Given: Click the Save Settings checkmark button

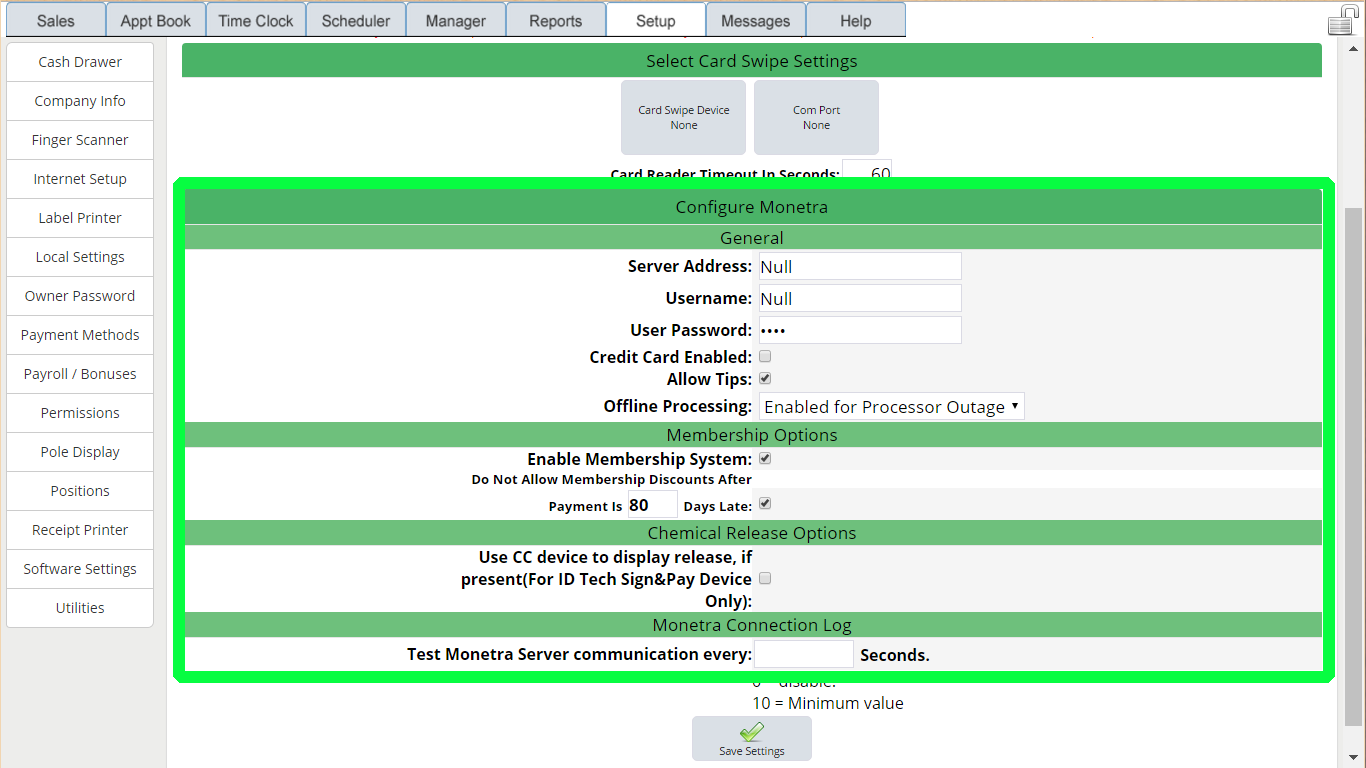Looking at the screenshot, I should 752,739.
